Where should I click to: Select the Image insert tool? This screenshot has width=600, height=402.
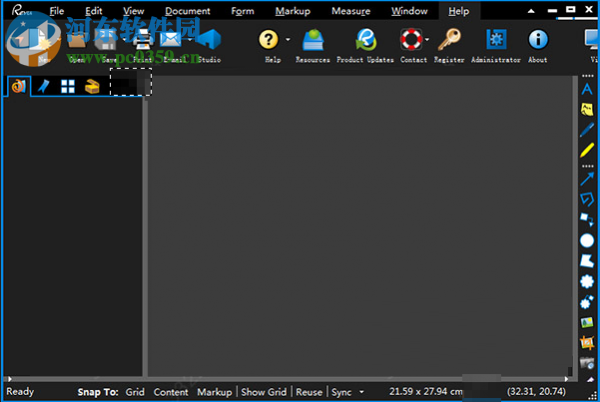(x=587, y=322)
